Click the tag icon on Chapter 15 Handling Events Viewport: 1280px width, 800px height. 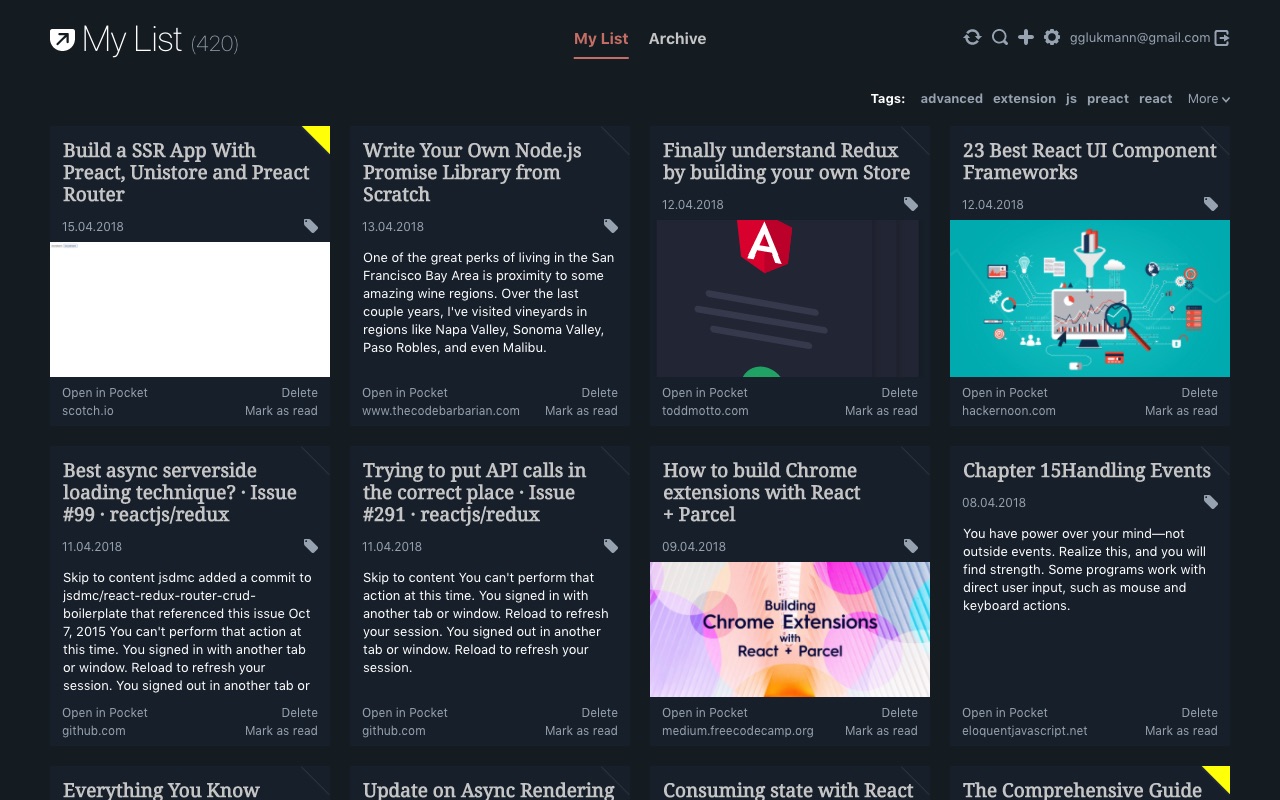coord(1211,502)
